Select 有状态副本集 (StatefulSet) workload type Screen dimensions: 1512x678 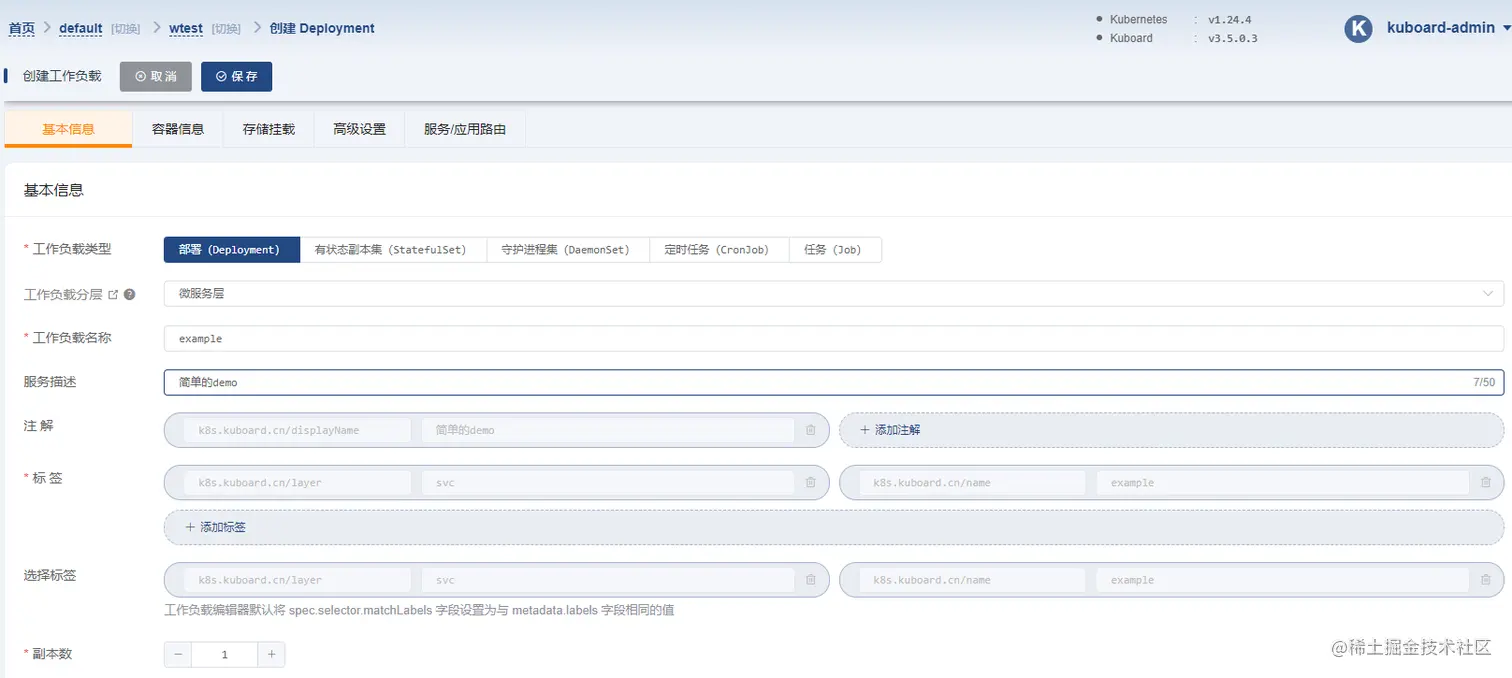(393, 250)
